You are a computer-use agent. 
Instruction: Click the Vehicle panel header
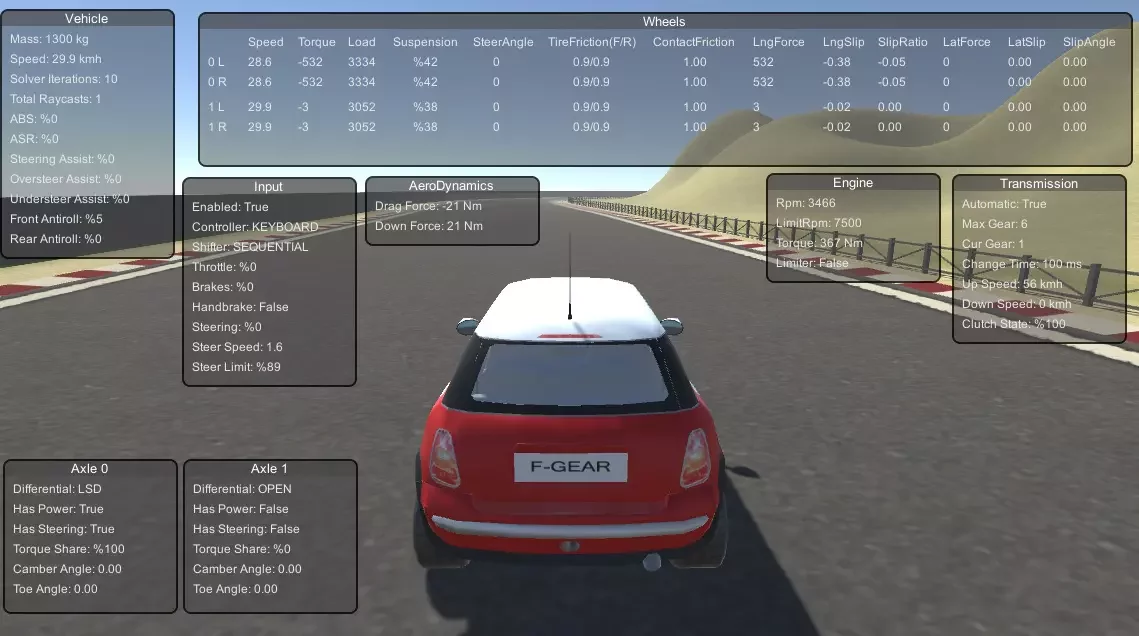click(x=86, y=19)
